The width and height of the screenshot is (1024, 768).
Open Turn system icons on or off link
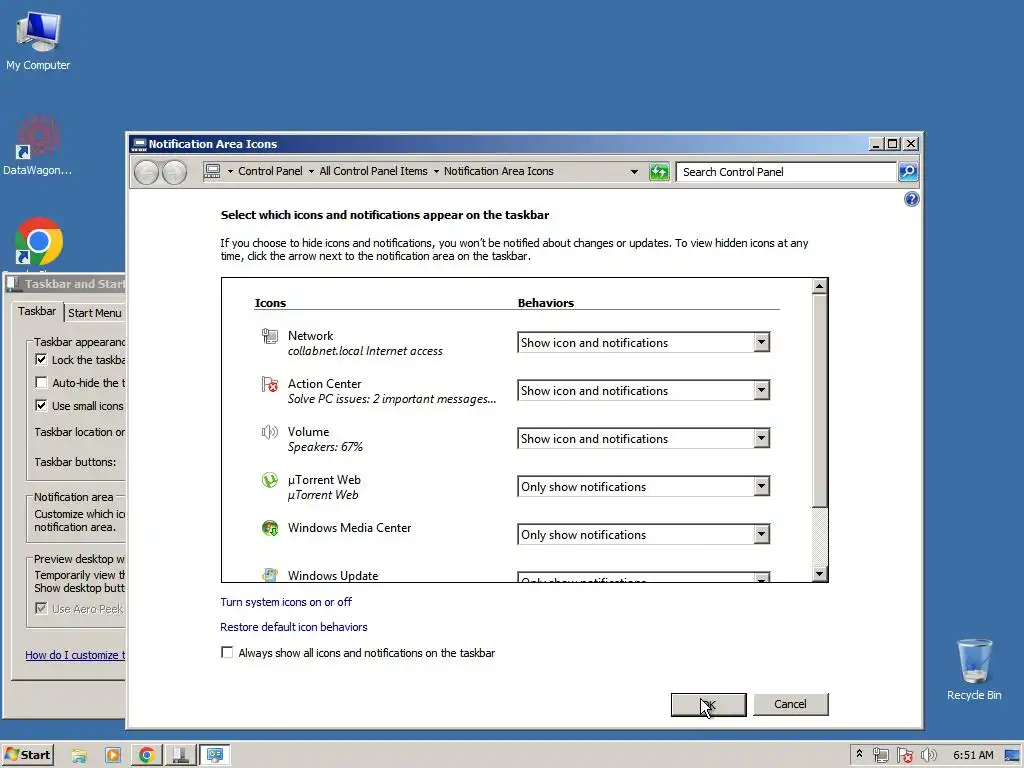[286, 602]
